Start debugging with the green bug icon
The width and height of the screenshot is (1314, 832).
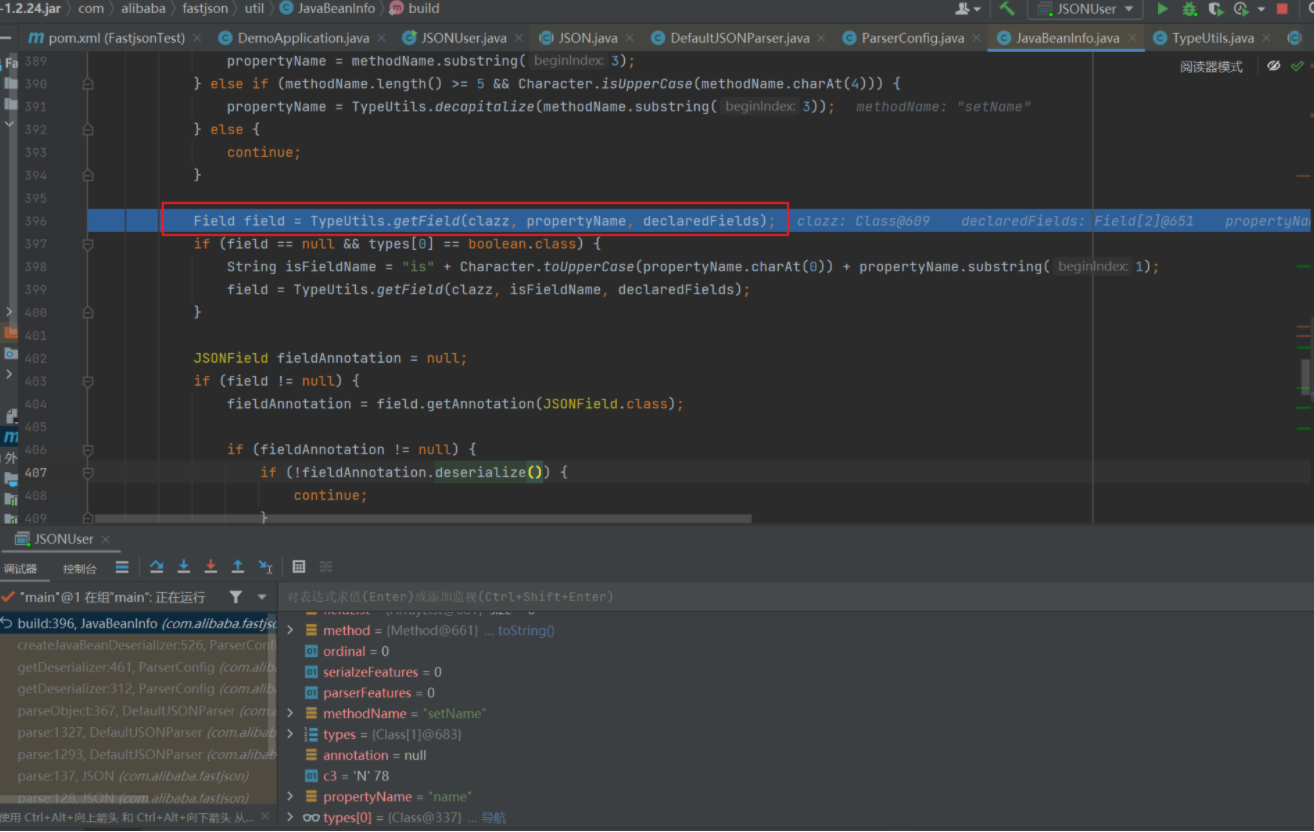[x=1189, y=9]
